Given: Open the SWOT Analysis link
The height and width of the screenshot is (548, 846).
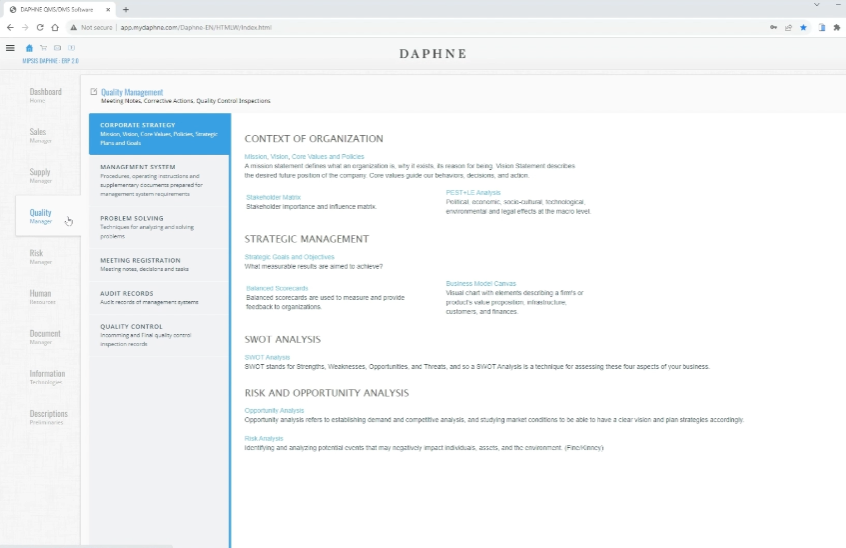Looking at the screenshot, I should coord(267,357).
